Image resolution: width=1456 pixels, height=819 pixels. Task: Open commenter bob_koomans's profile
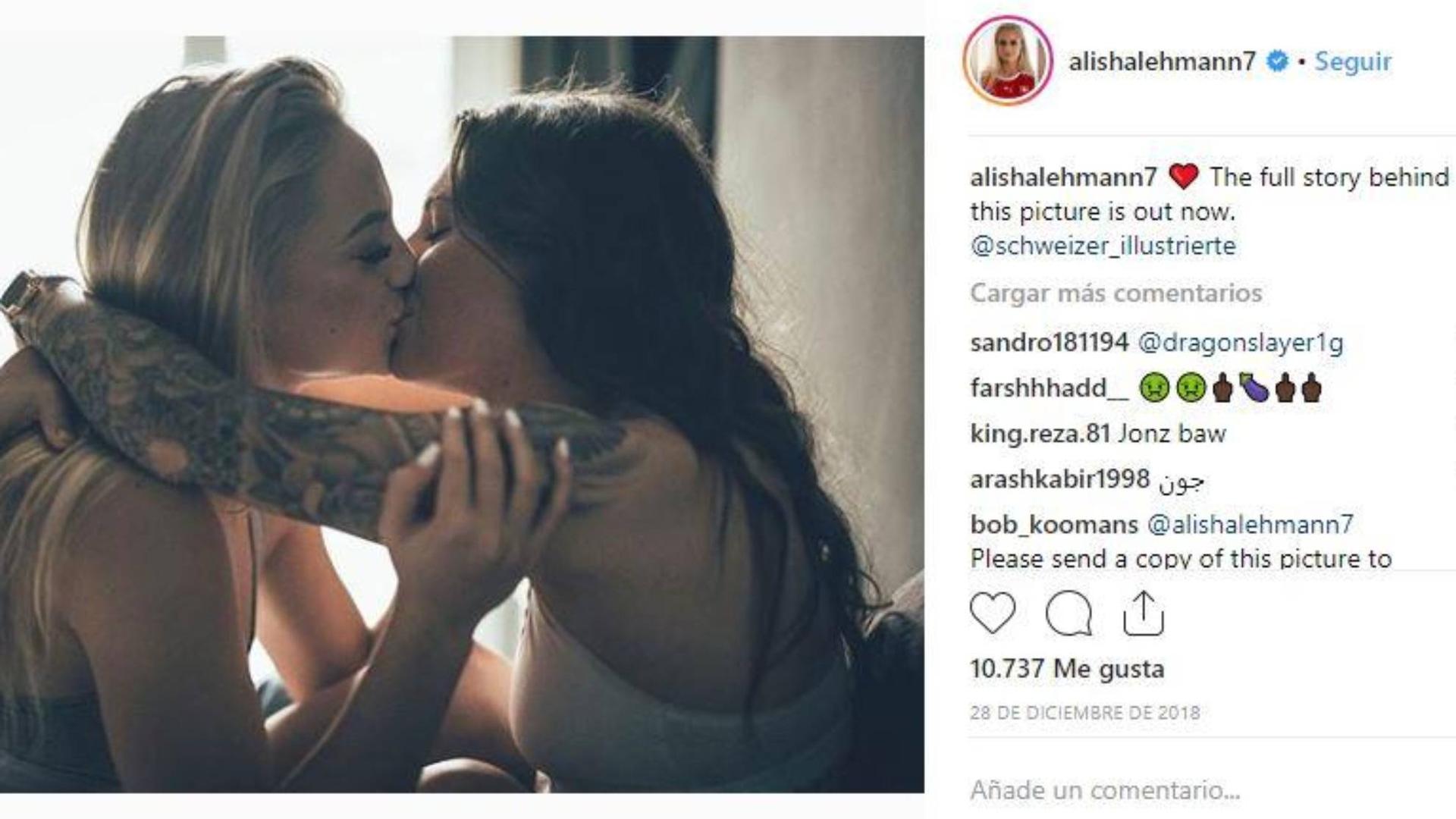click(x=1054, y=525)
